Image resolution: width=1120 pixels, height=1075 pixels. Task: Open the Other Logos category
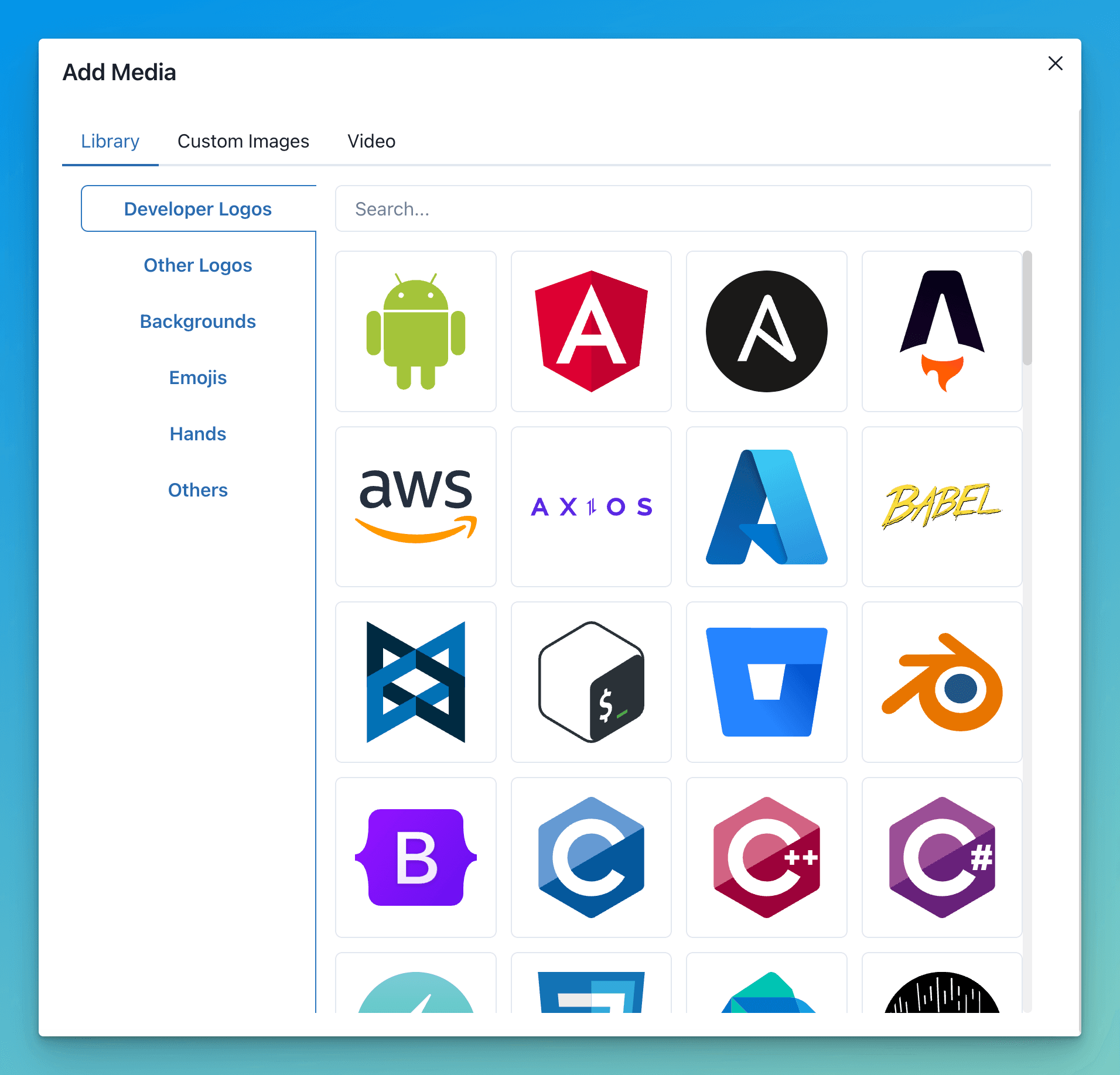pyautogui.click(x=198, y=265)
